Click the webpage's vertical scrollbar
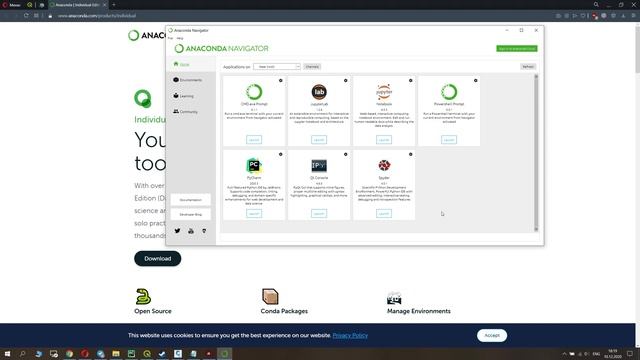This screenshot has width=640, height=360. click(638, 49)
